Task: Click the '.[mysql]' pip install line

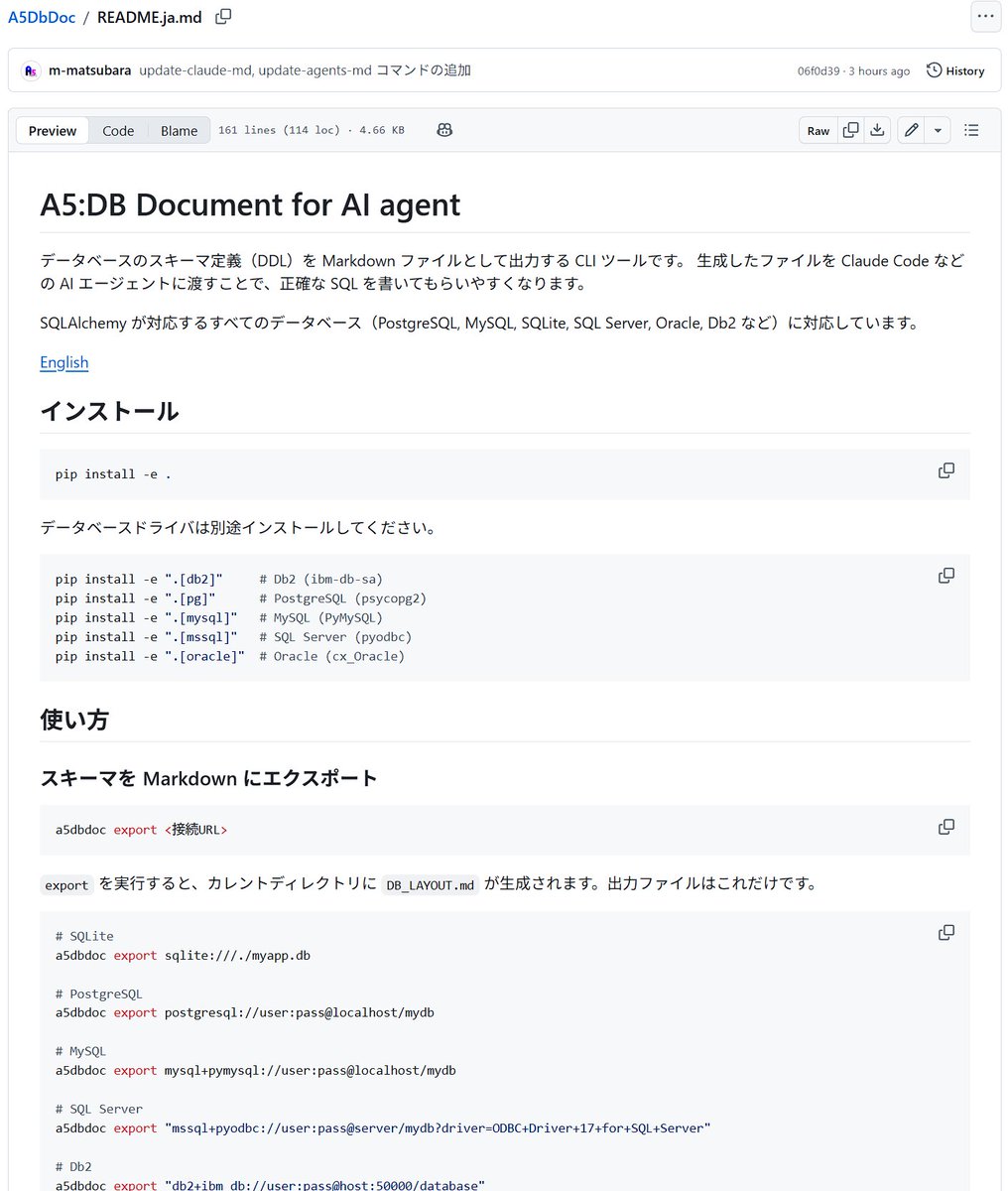Action: (219, 617)
